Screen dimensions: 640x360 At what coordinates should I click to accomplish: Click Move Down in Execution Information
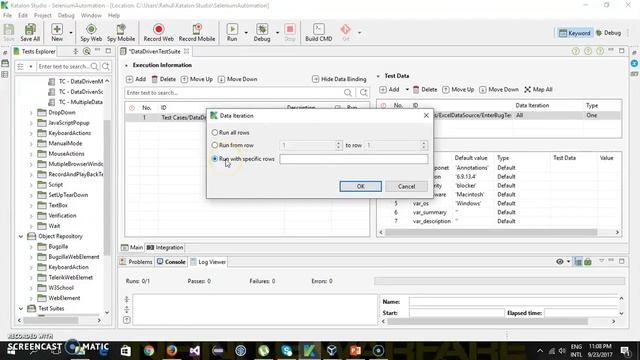[x=238, y=79]
